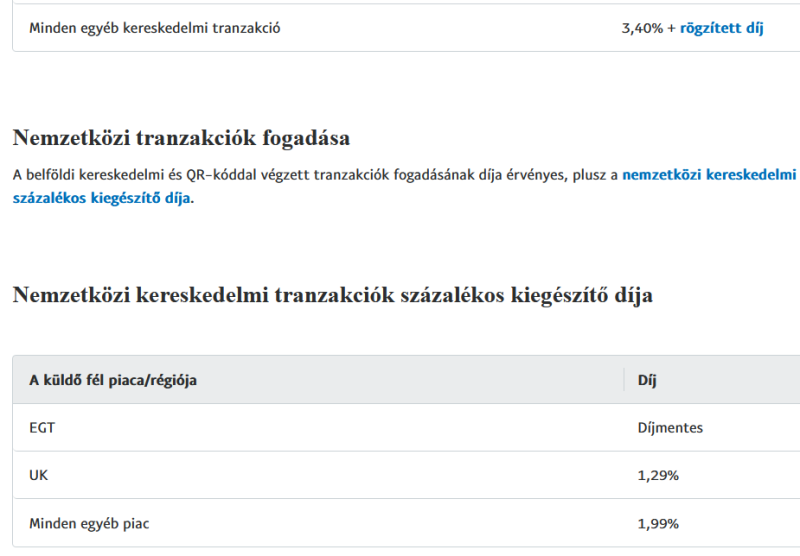Select the "A küldő fél piaca/régiója" column header
800x556 pixels.
112,381
